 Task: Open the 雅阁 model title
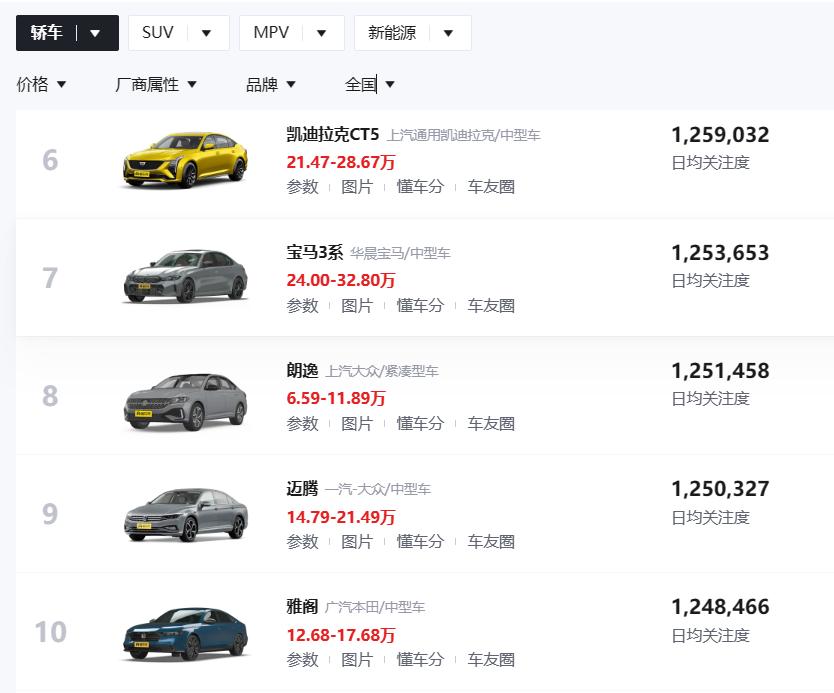(x=302, y=606)
